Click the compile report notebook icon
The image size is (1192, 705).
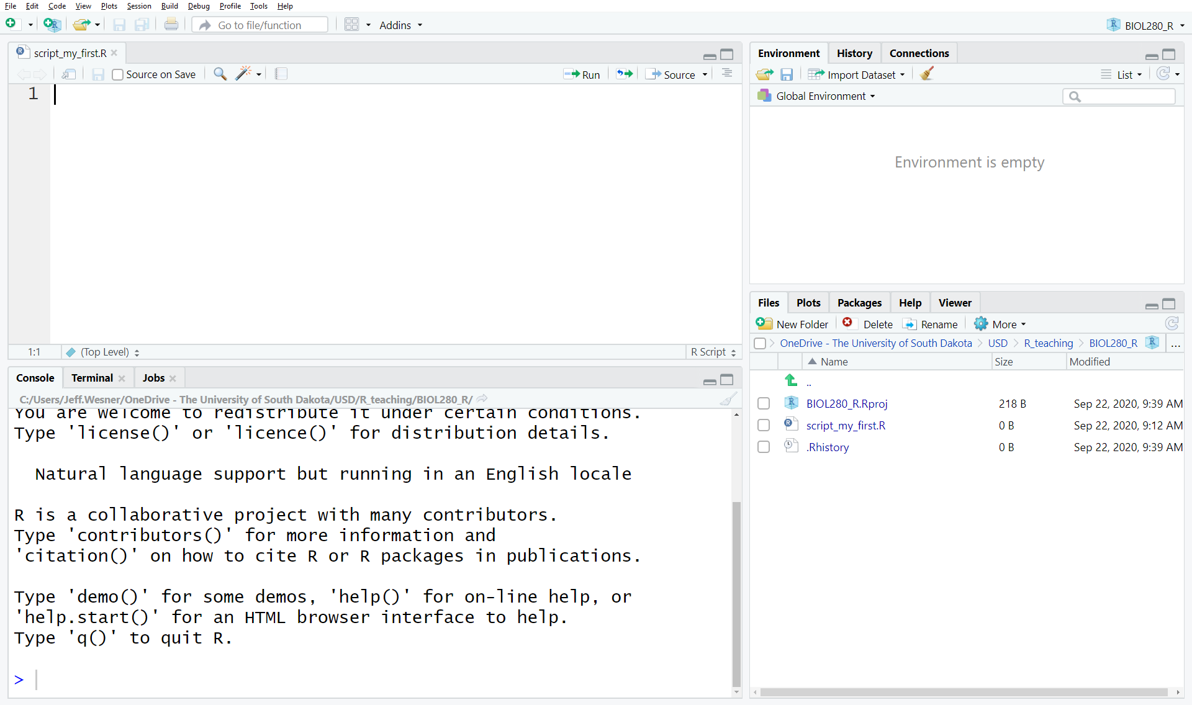(x=281, y=74)
